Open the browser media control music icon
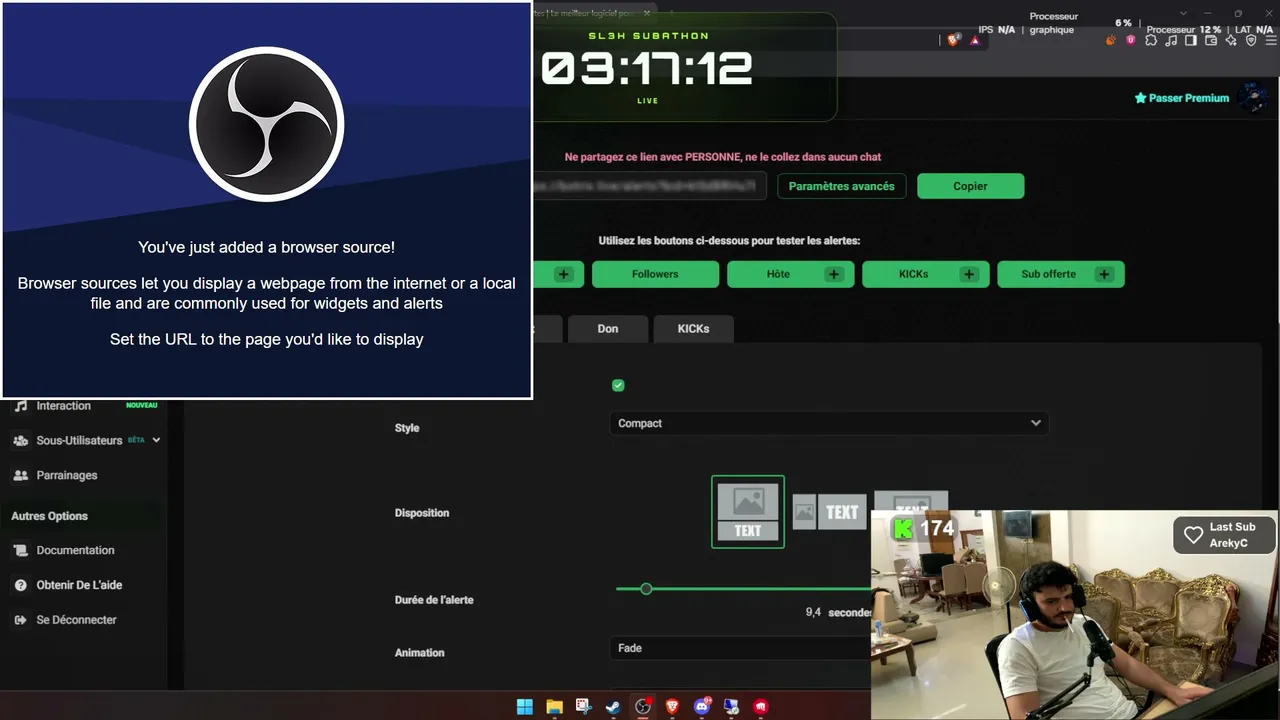 [x=1171, y=40]
